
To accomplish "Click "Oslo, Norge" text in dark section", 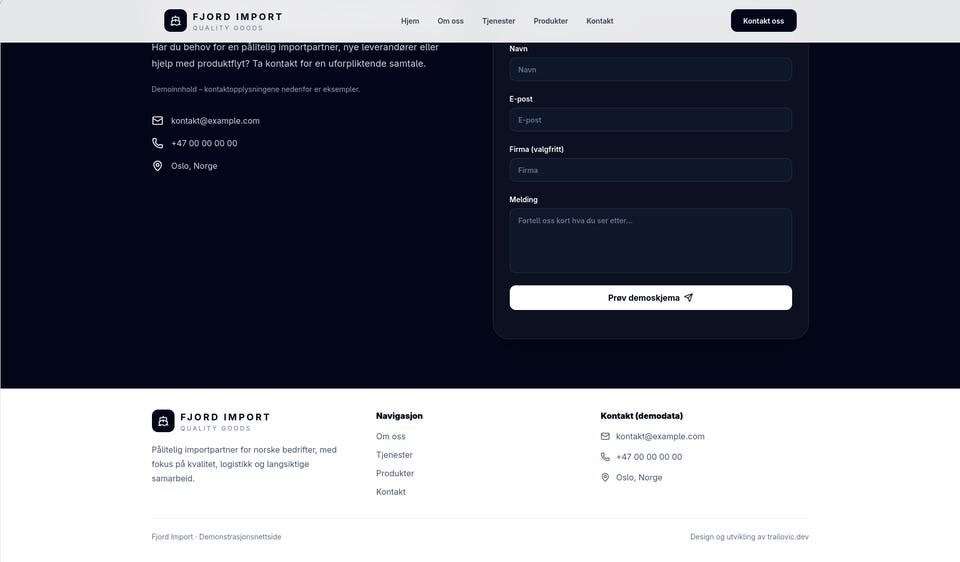I will tap(194, 166).
